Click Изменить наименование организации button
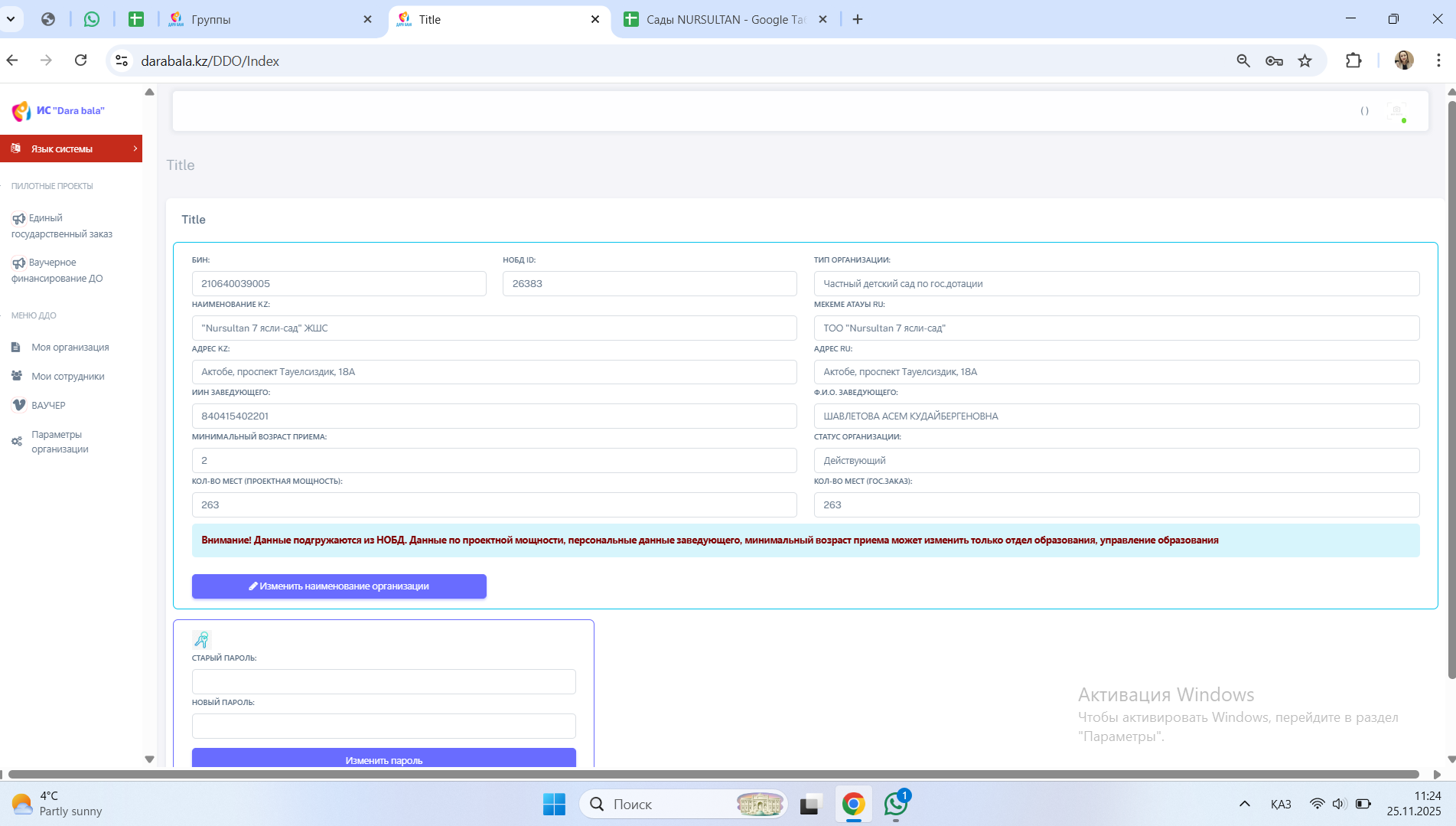Viewport: 1456px width, 826px height. pyautogui.click(x=339, y=586)
